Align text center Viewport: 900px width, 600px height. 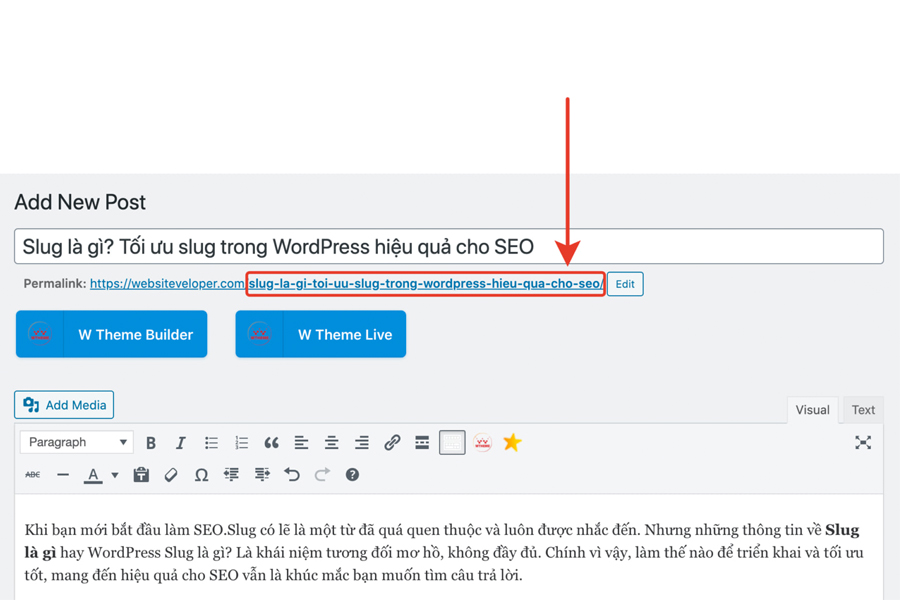pos(331,443)
